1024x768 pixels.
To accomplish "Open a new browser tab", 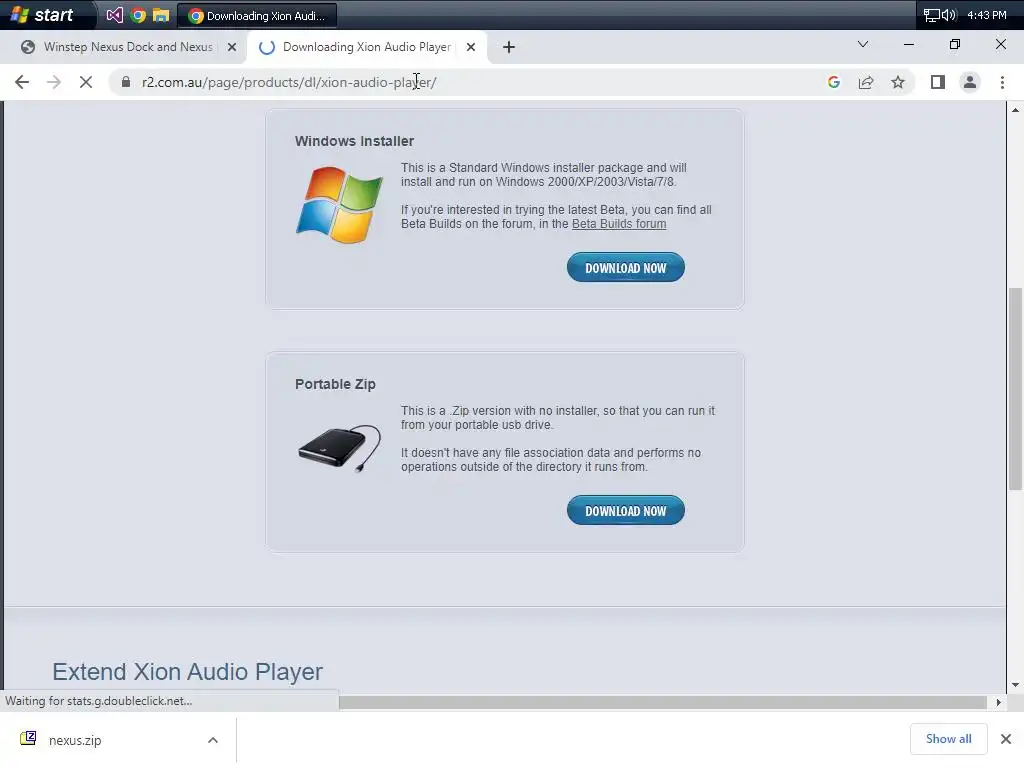I will [509, 47].
